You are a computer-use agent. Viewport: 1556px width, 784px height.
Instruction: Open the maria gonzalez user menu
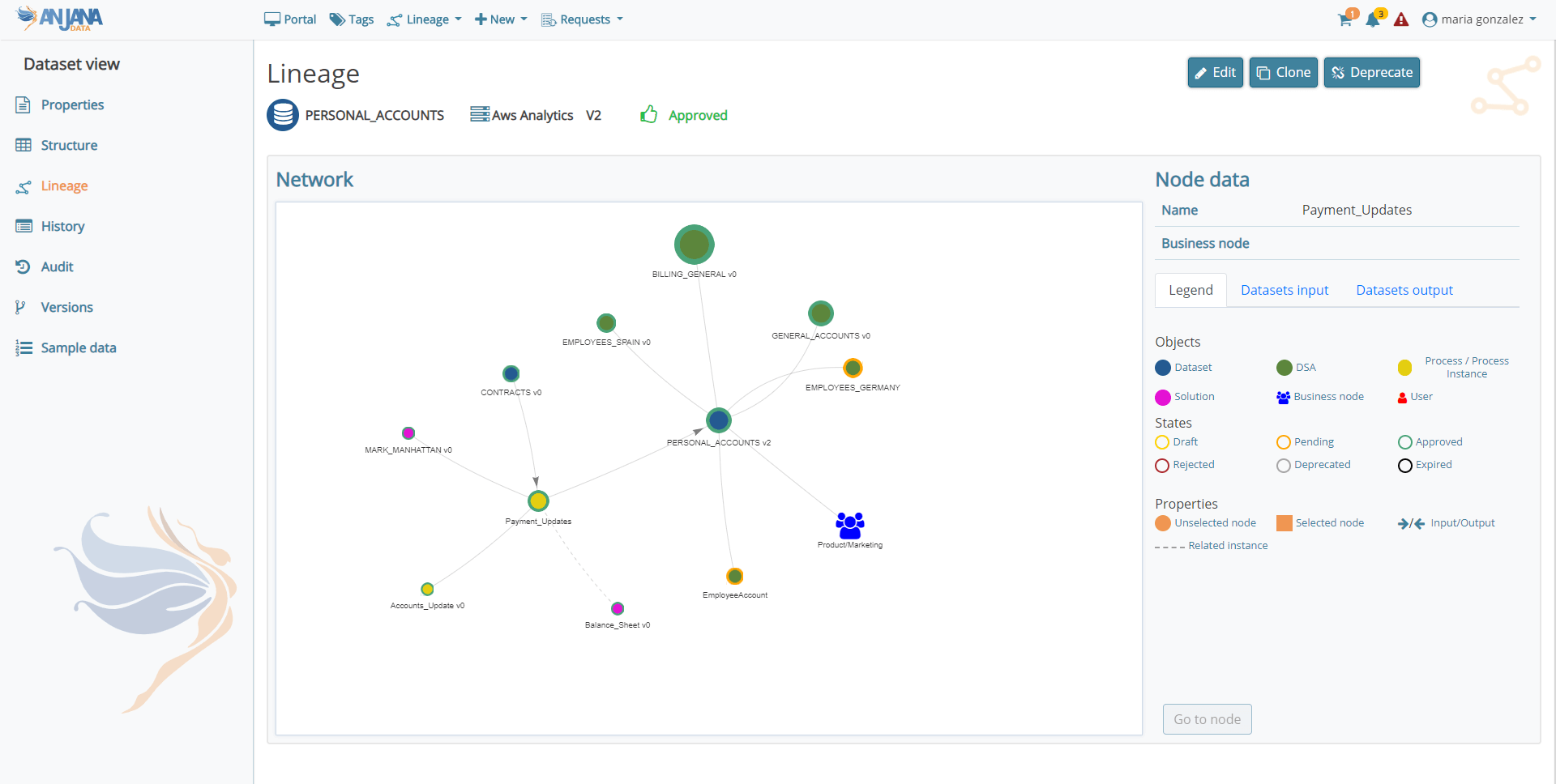click(x=1479, y=19)
